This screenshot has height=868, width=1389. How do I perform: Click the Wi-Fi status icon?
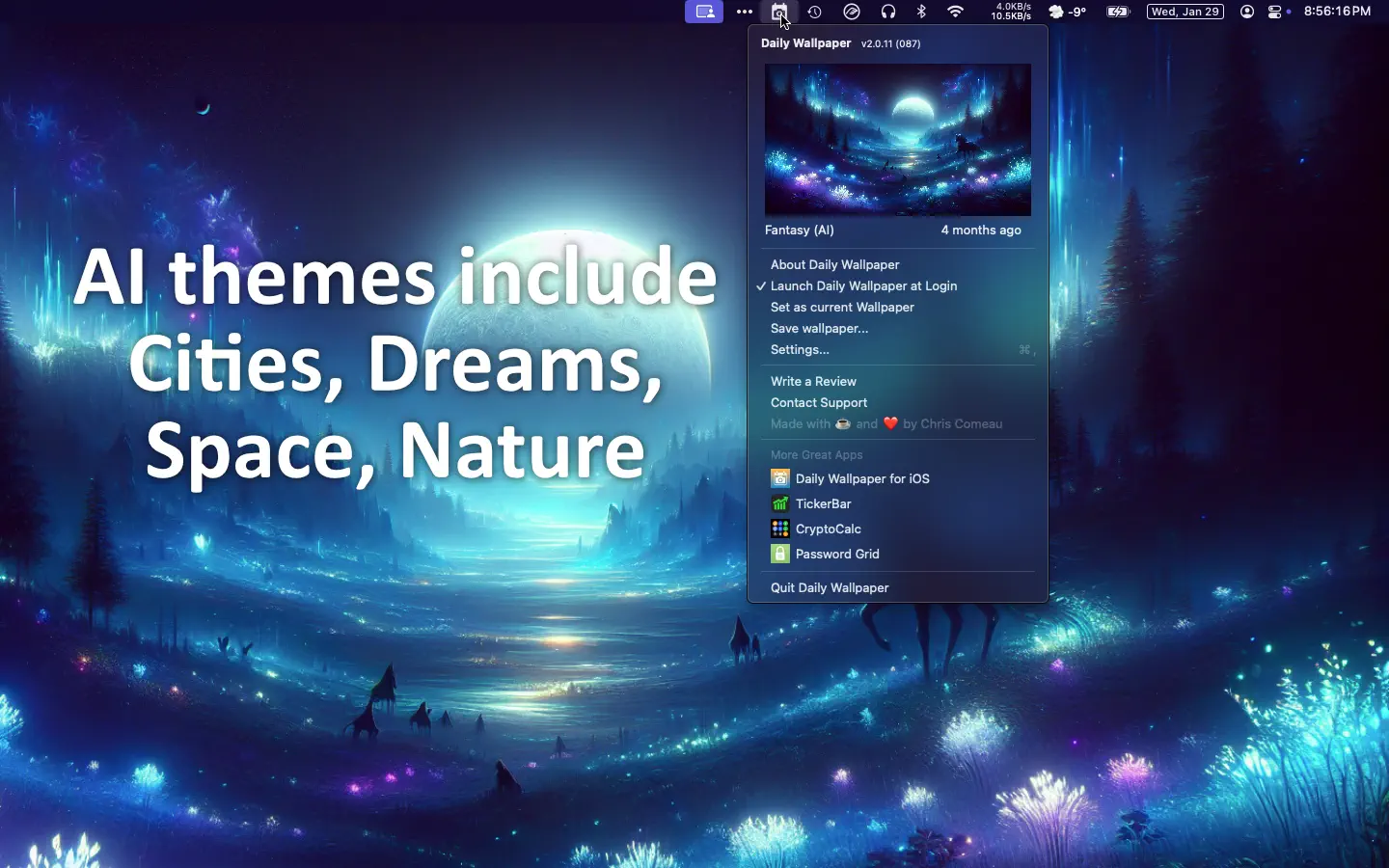click(x=955, y=12)
